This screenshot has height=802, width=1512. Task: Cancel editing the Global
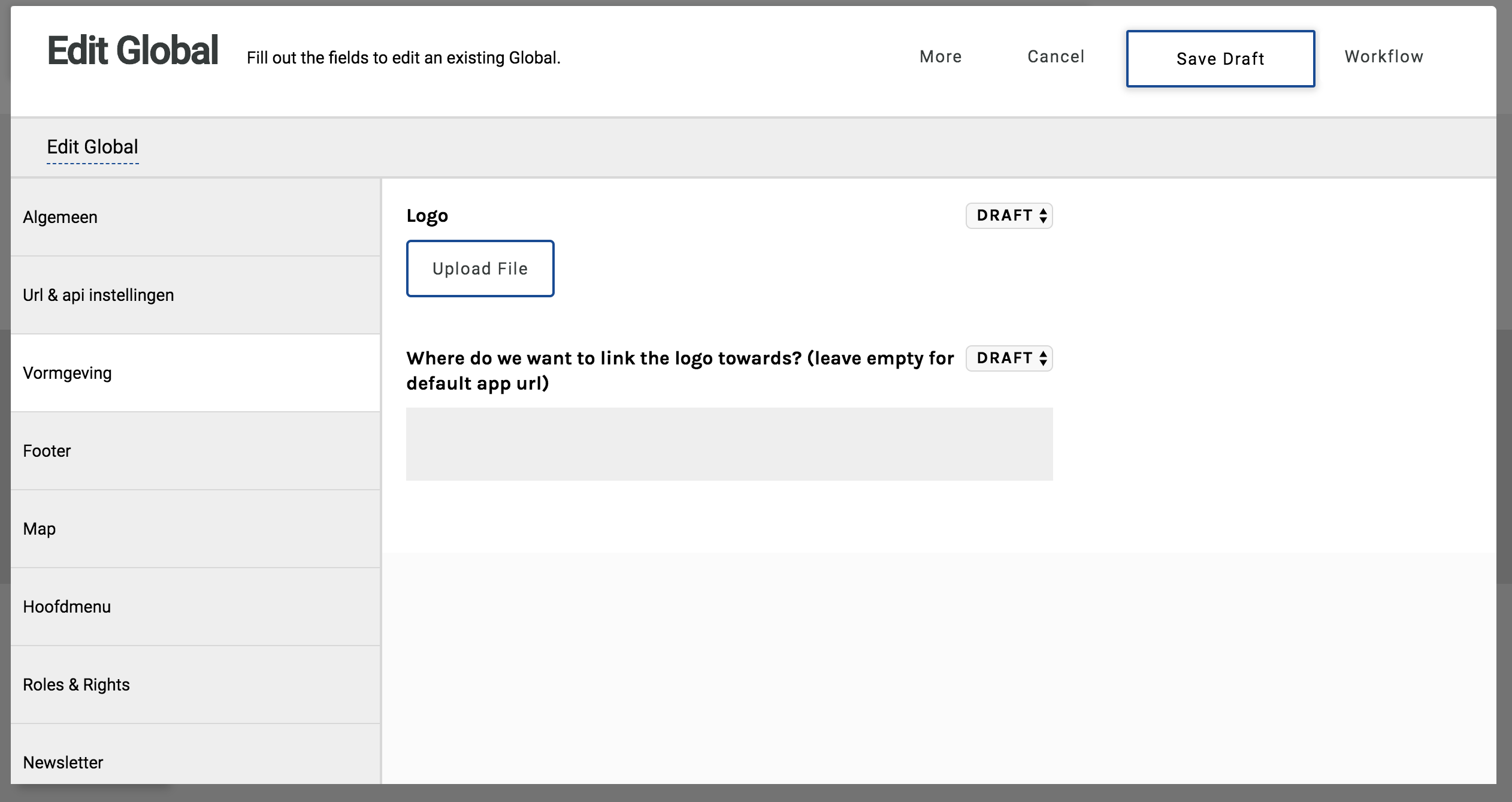pyautogui.click(x=1056, y=57)
